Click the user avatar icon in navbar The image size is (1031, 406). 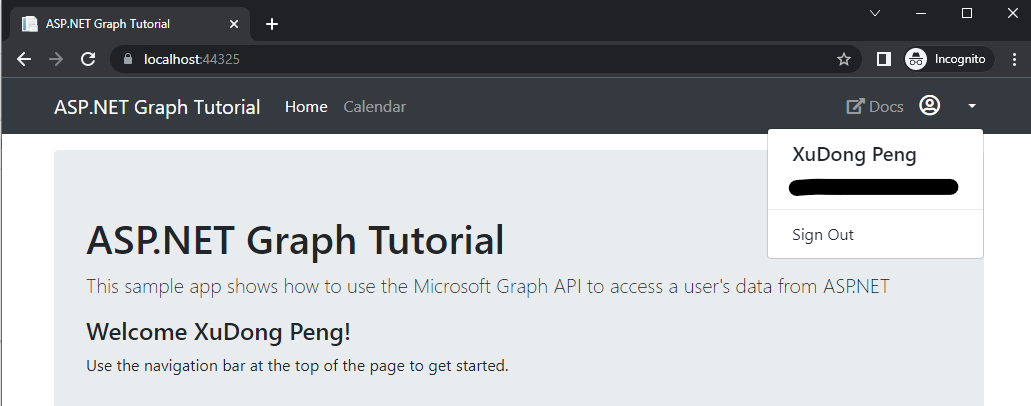[929, 106]
